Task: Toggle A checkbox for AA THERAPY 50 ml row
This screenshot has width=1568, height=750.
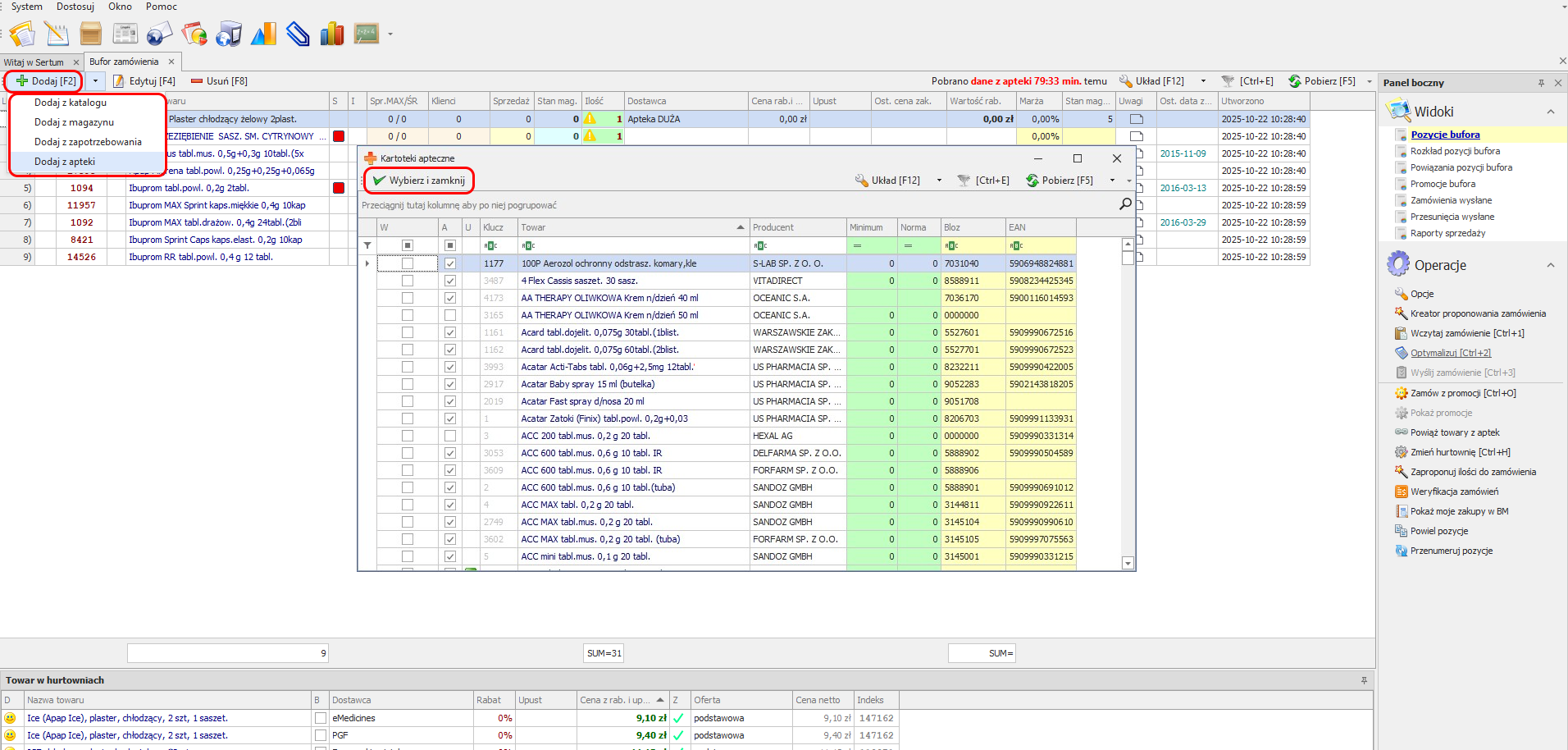Action: pyautogui.click(x=449, y=315)
